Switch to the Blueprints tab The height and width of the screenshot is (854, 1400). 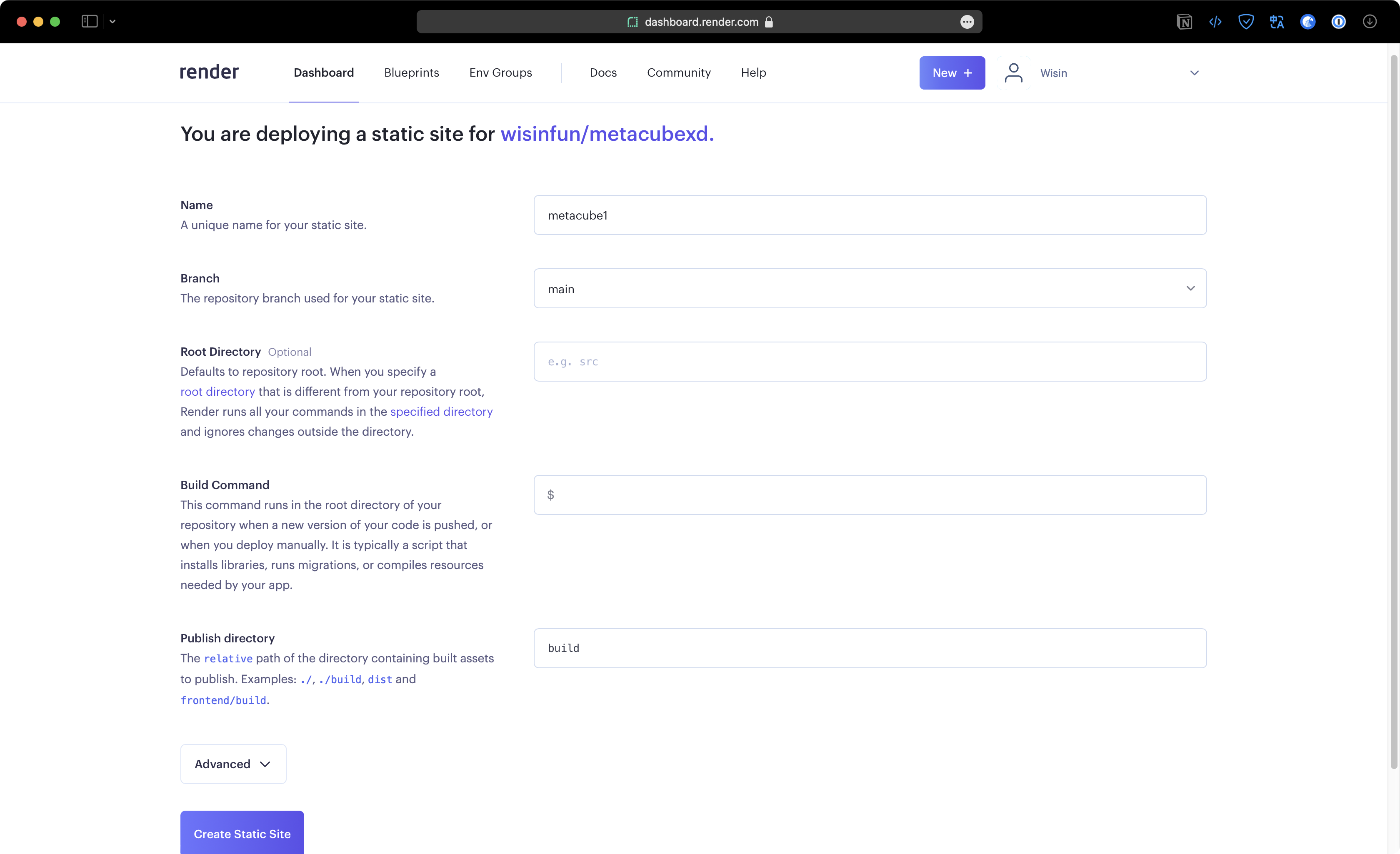click(411, 73)
